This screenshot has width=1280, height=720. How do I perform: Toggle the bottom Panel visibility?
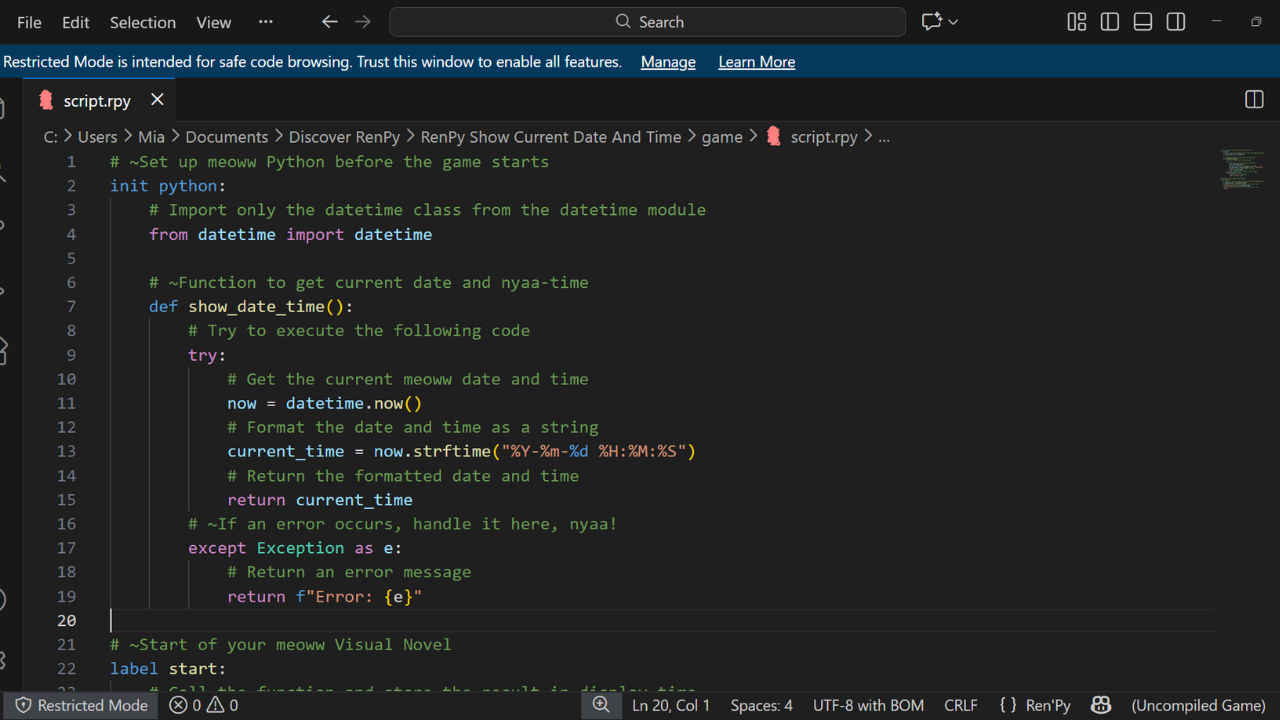(1143, 22)
